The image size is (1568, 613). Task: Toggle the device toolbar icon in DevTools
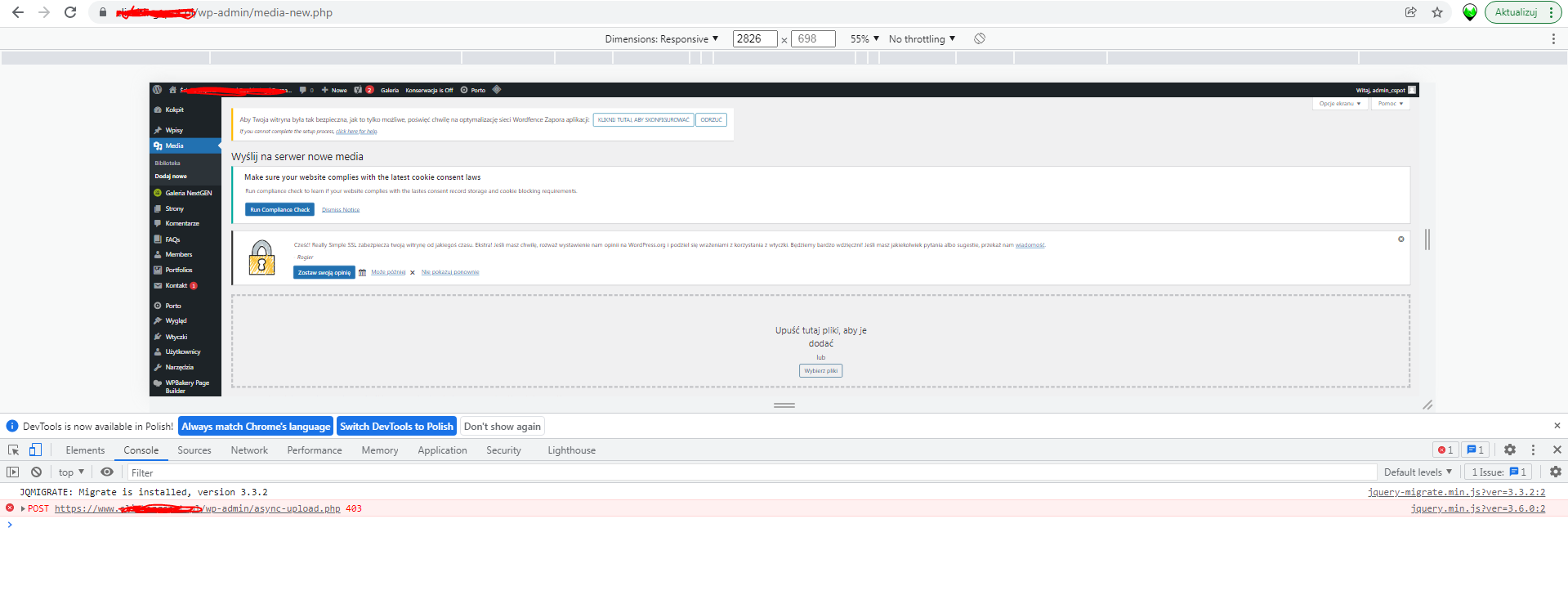coord(35,450)
